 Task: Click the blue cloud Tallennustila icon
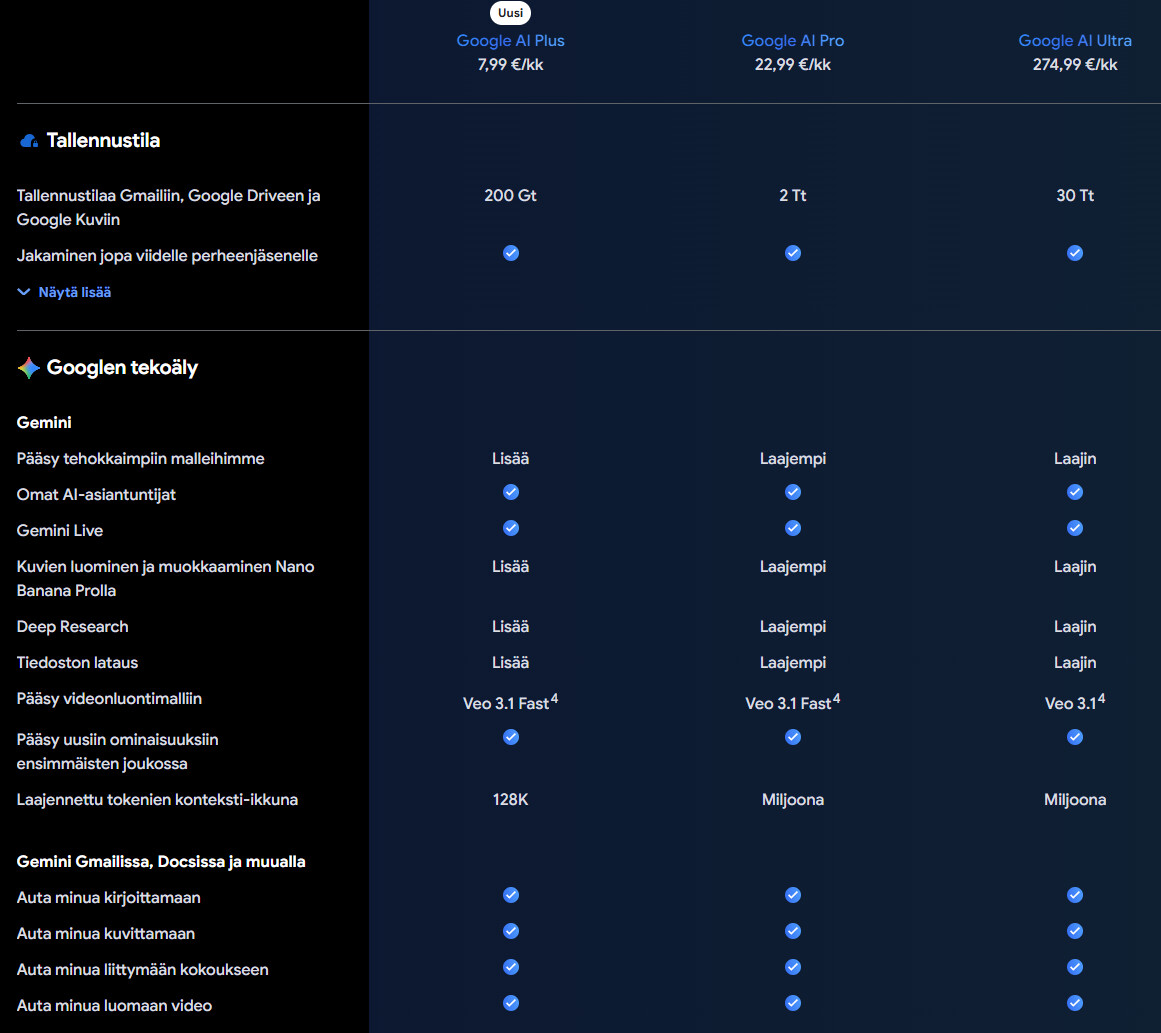point(28,141)
